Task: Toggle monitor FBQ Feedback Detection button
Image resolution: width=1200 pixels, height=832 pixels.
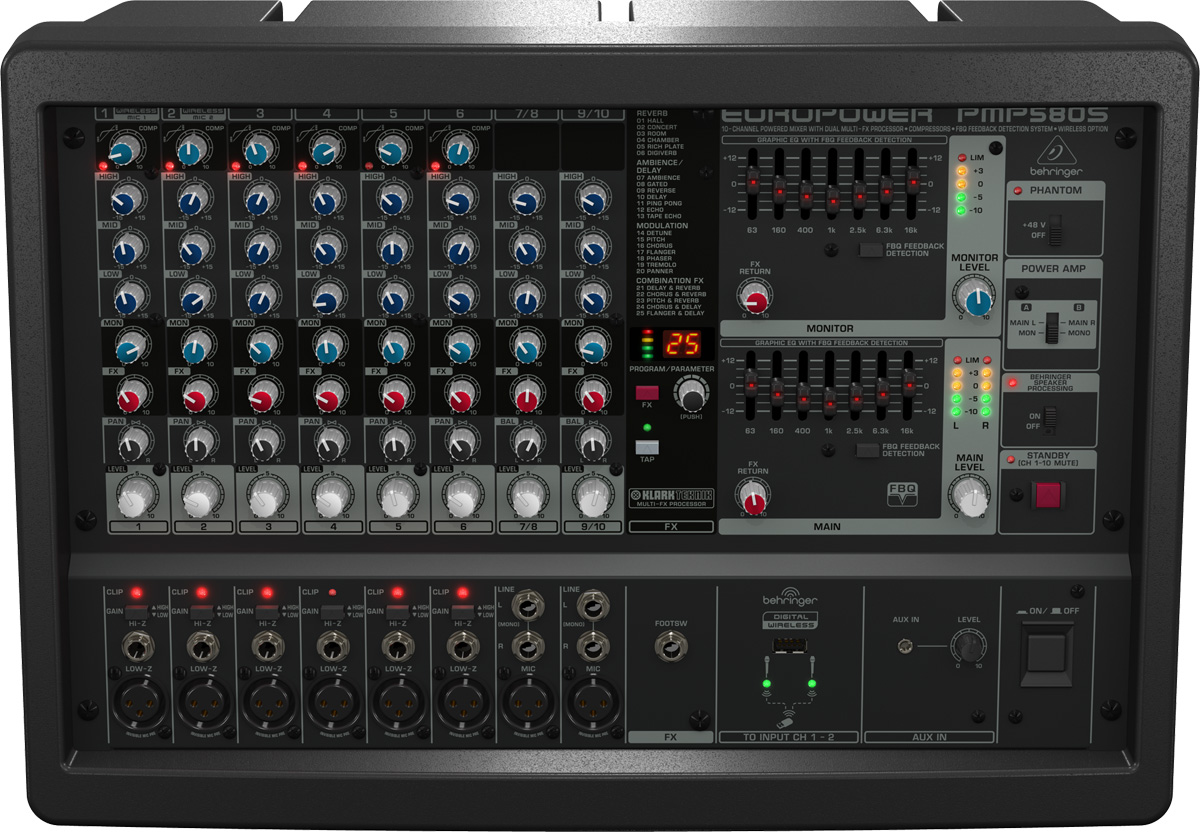Action: [871, 250]
